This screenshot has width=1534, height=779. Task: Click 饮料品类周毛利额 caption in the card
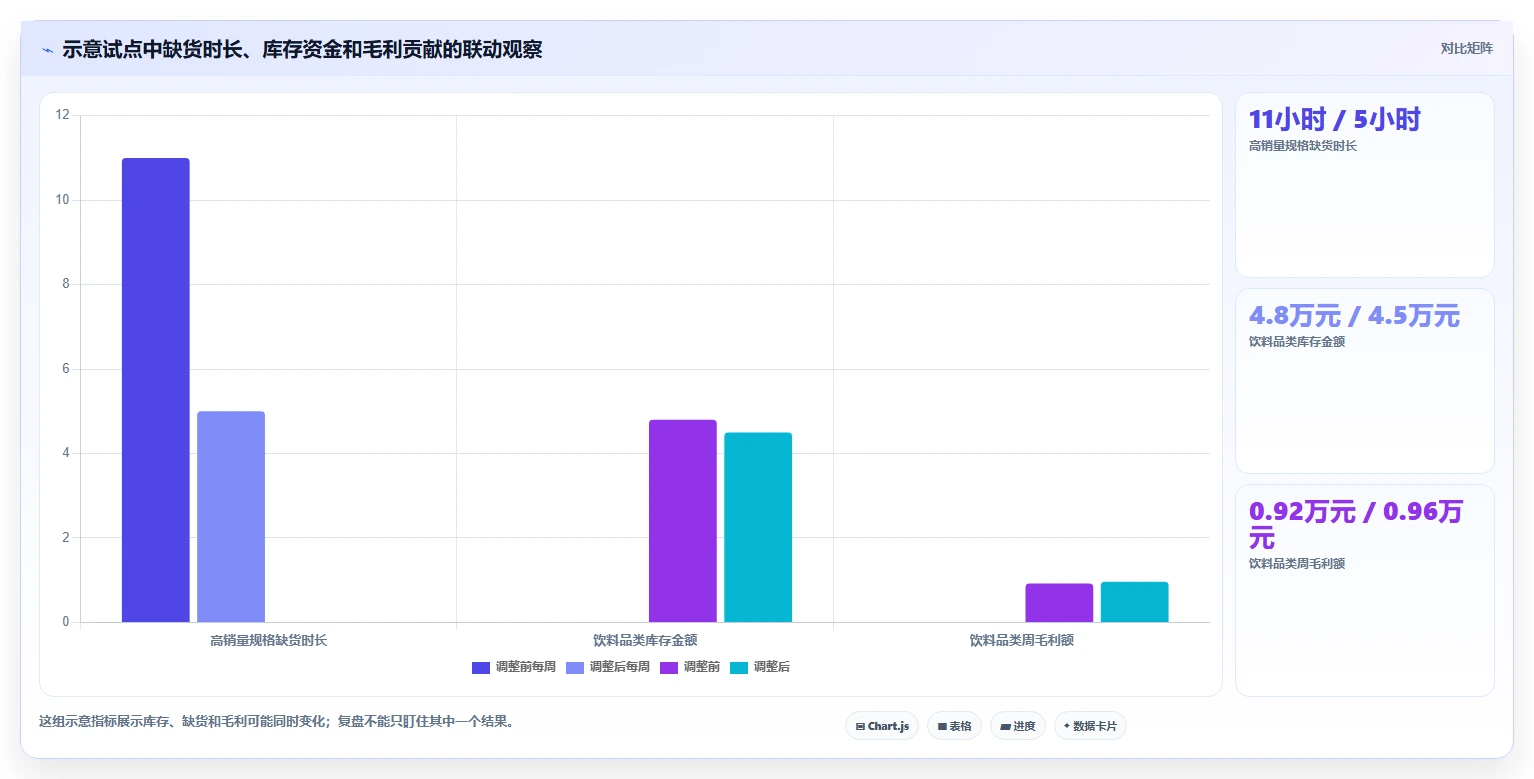pos(1297,564)
